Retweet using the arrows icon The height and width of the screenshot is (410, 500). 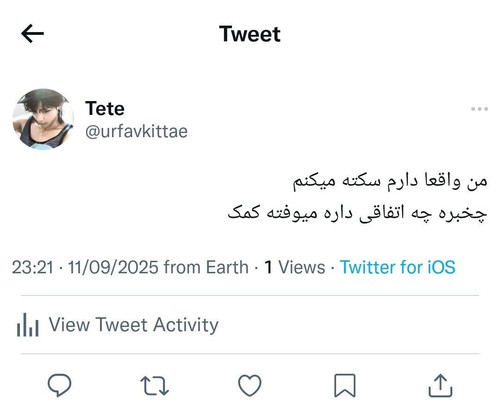point(154,385)
